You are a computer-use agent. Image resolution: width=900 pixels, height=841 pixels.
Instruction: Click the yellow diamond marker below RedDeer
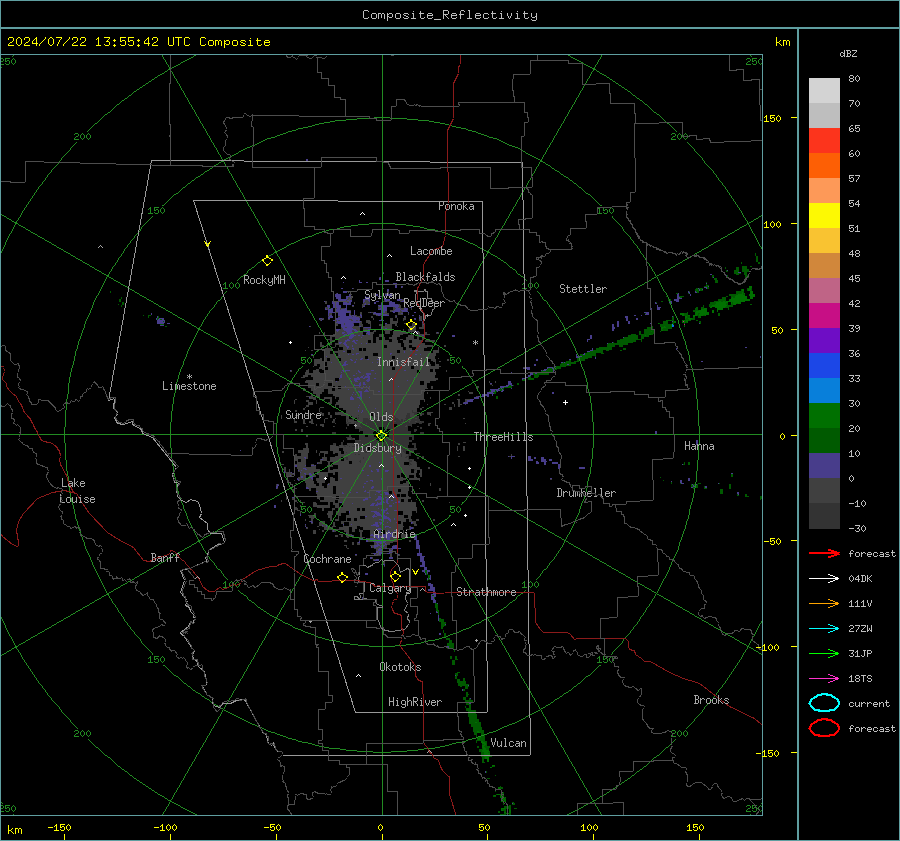click(x=411, y=325)
